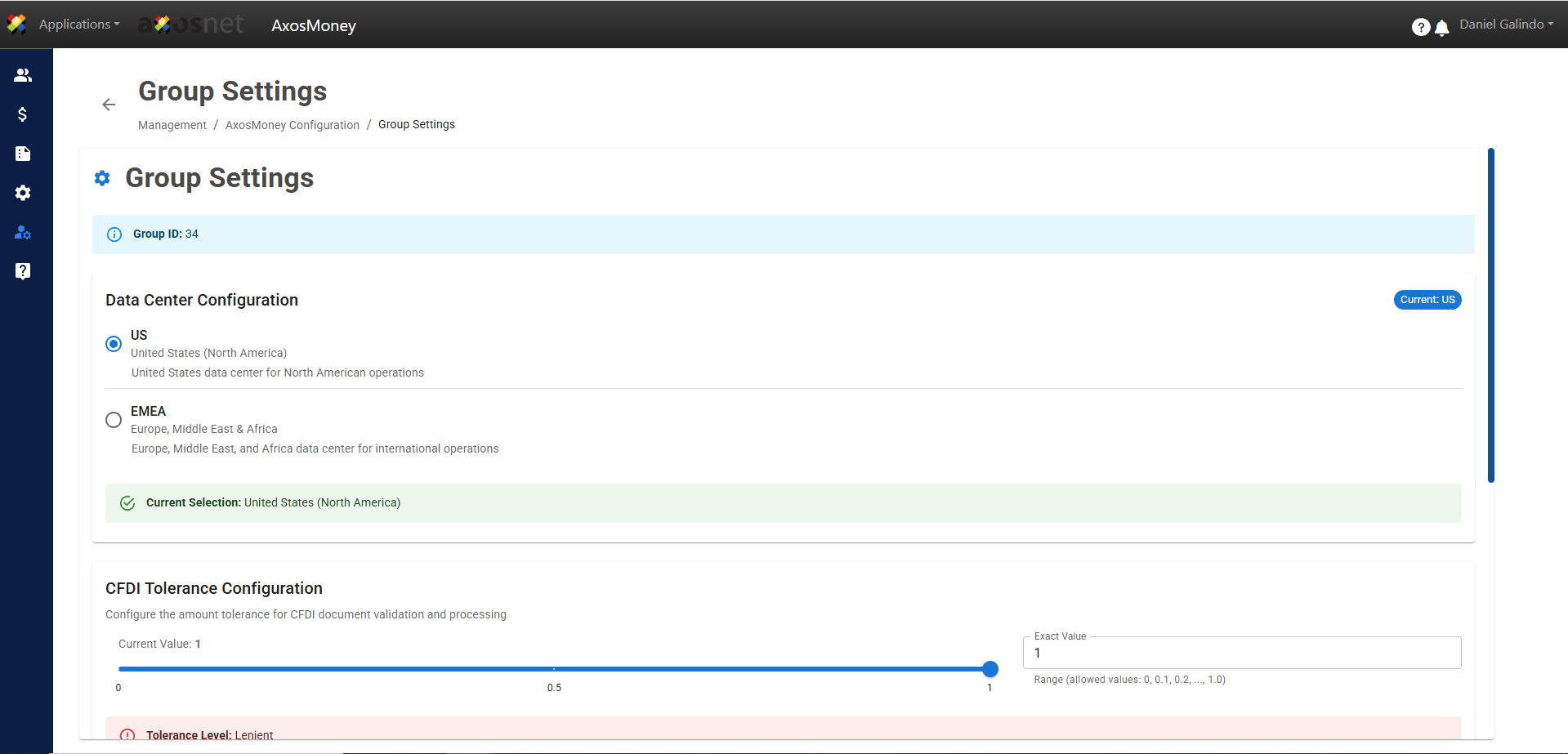Navigate to Management breadcrumb
The image size is (1568, 754).
pyautogui.click(x=172, y=125)
